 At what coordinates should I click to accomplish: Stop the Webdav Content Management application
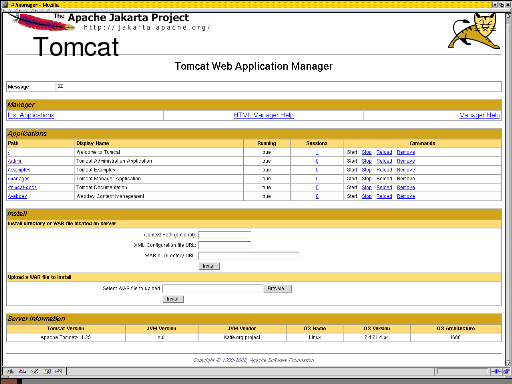(x=367, y=196)
